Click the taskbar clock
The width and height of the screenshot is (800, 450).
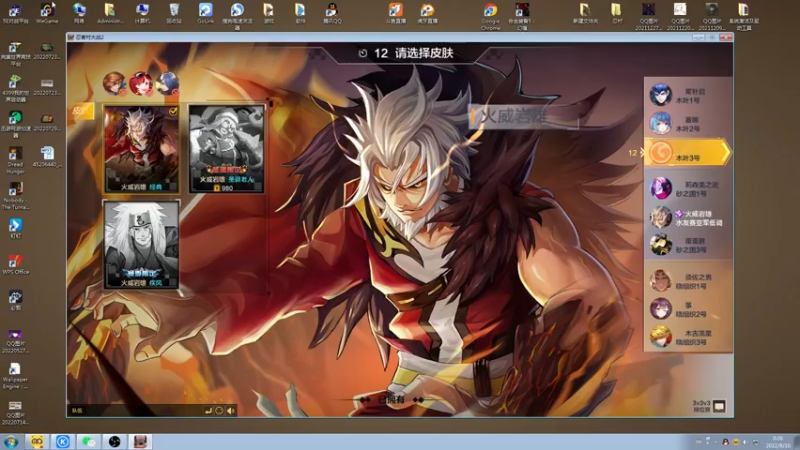point(778,442)
